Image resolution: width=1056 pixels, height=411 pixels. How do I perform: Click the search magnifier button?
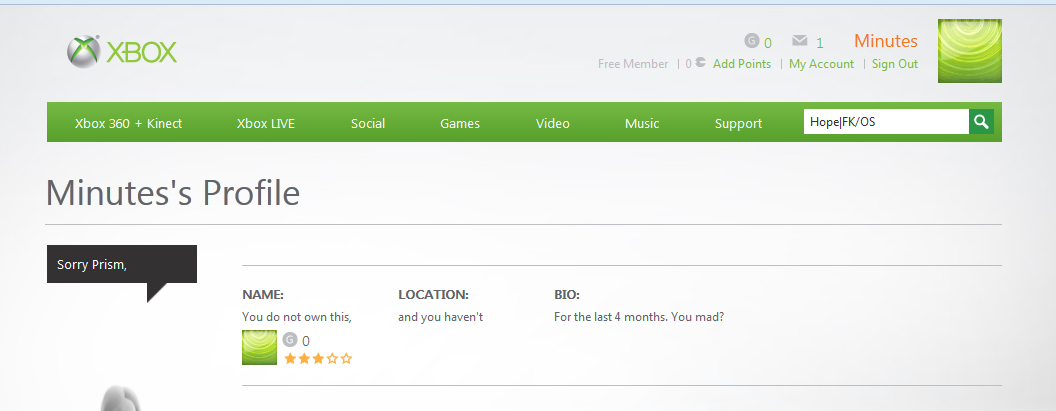tap(981, 122)
